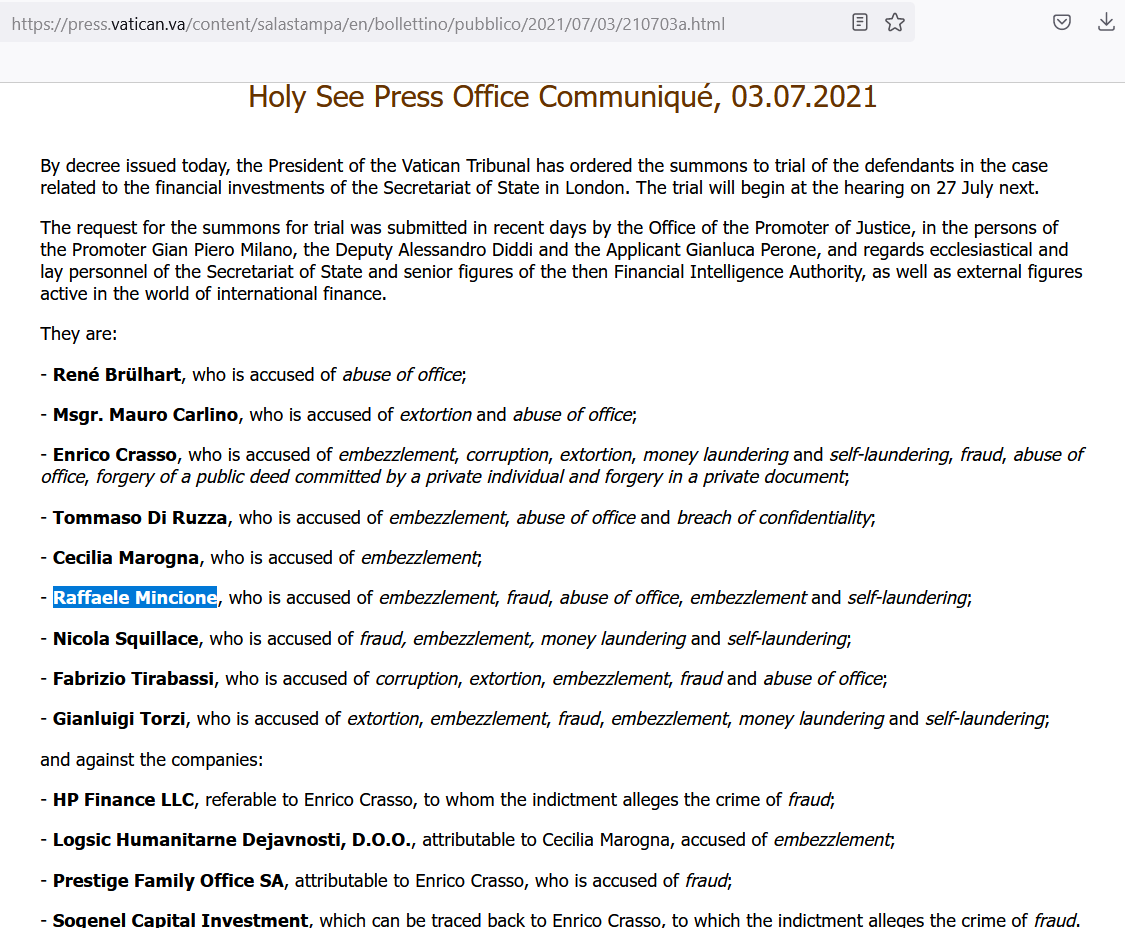1125x928 pixels.
Task: Click 'self-laundering' in Mincione line
Action: point(907,598)
